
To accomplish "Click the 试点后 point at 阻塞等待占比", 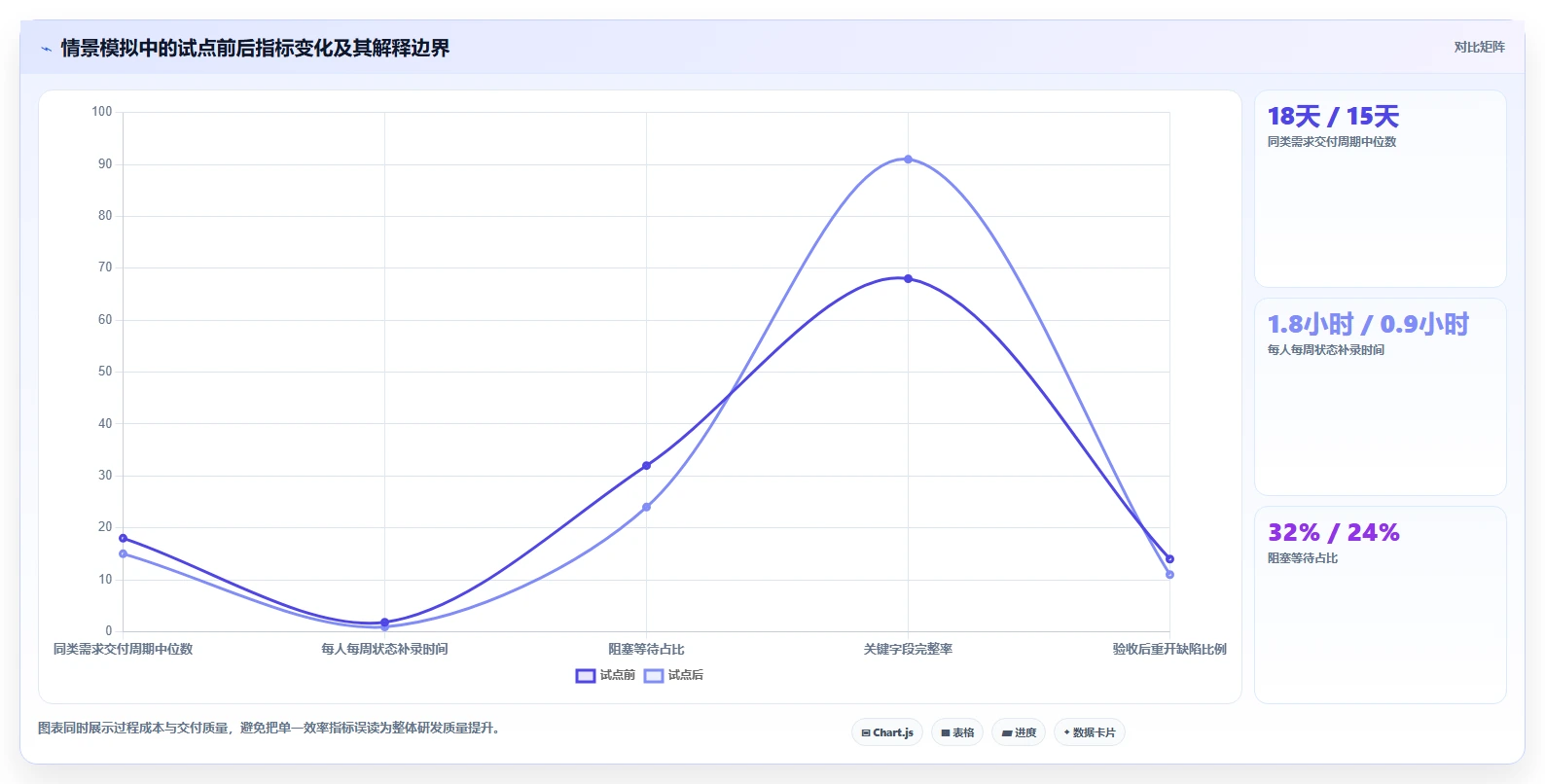I will pos(646,507).
